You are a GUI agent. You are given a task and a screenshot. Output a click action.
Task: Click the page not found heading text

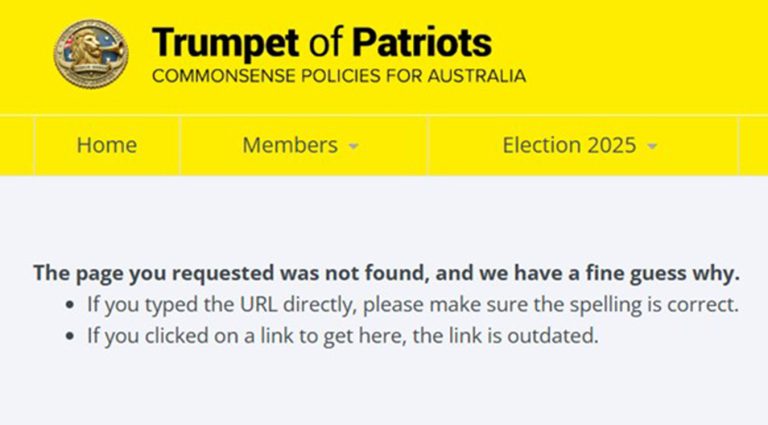(386, 273)
